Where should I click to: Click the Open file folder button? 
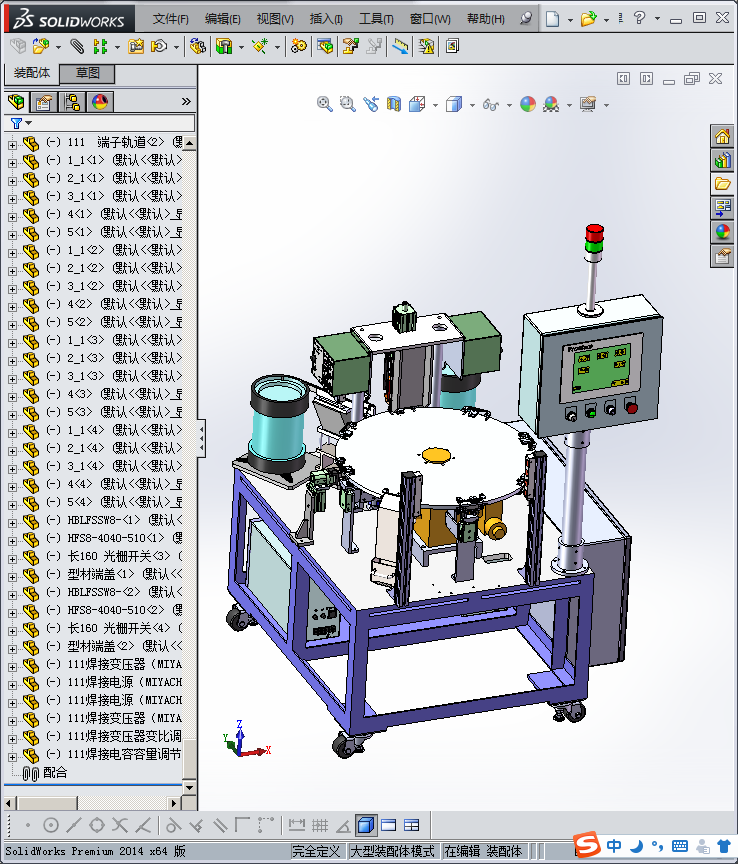click(x=589, y=19)
